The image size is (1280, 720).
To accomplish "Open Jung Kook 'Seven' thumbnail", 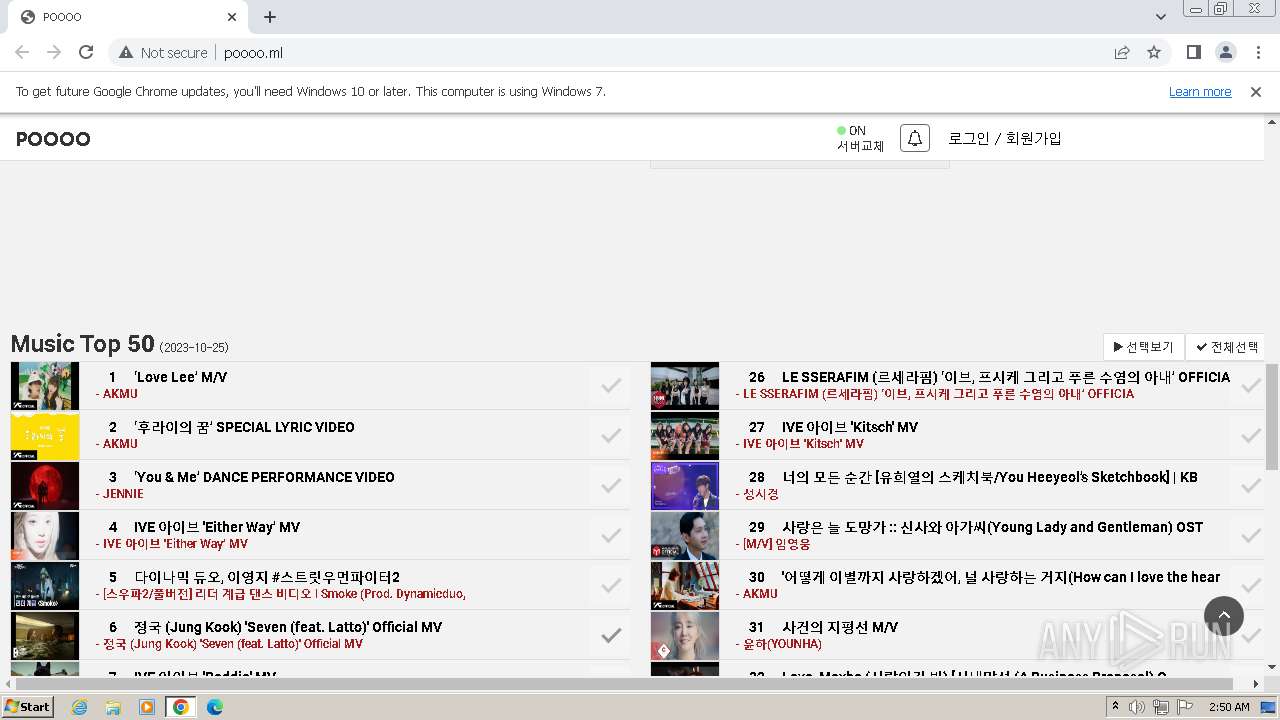I will pyautogui.click(x=45, y=636).
